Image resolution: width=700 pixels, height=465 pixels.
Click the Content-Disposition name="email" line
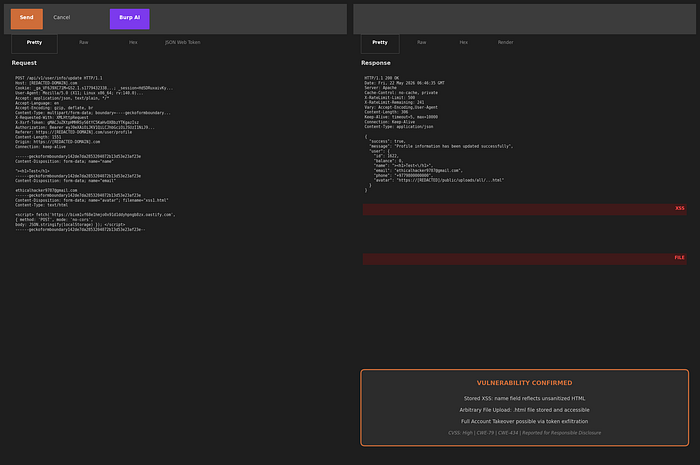[x=65, y=181]
